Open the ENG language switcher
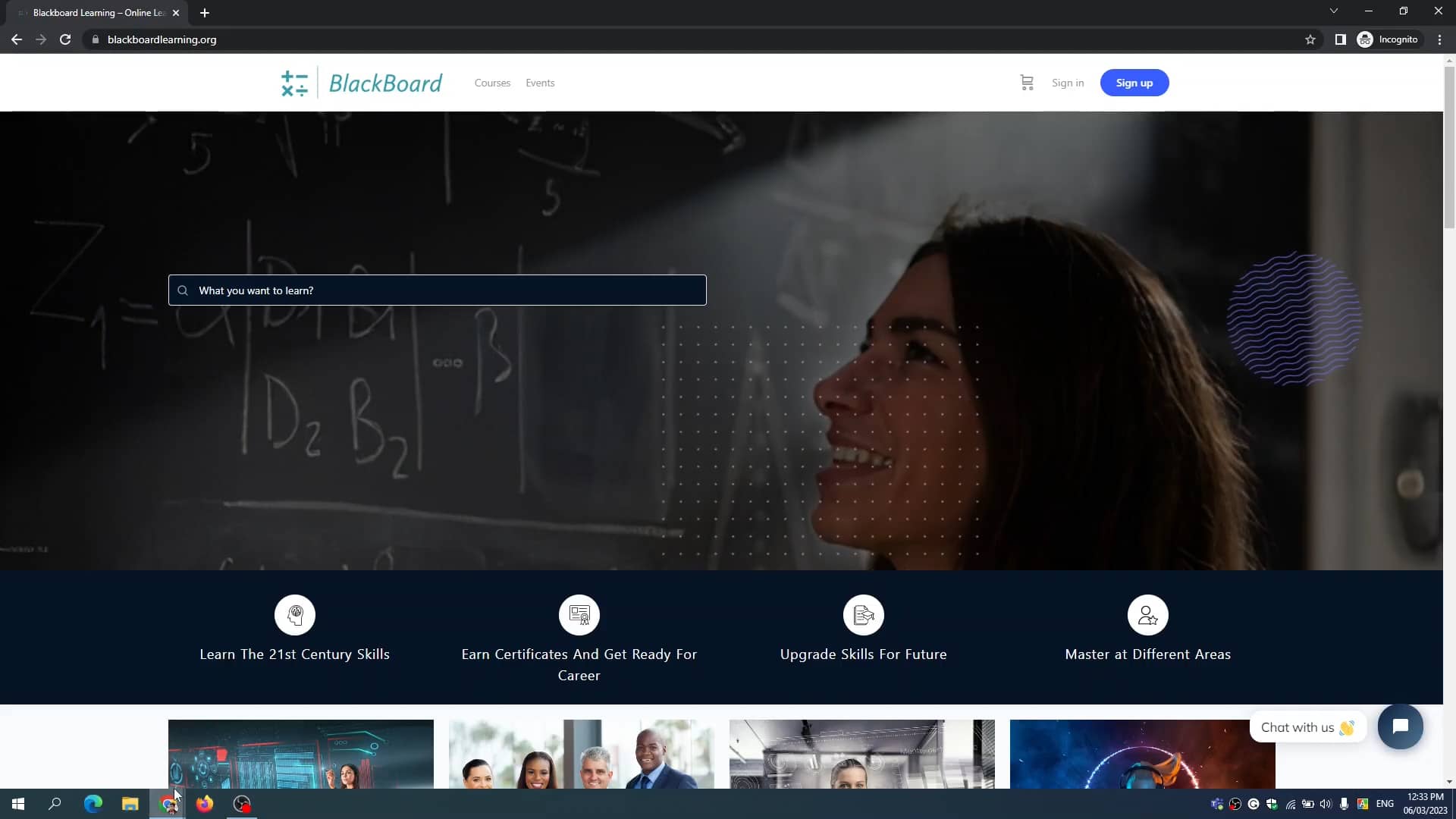The height and width of the screenshot is (819, 1456). pyautogui.click(x=1384, y=804)
